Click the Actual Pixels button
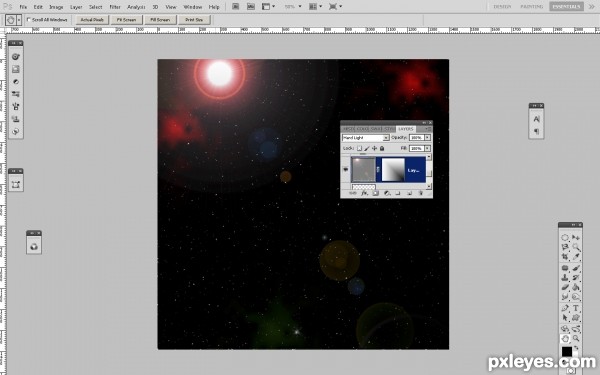Viewport: 600px width, 375px height. pos(92,20)
